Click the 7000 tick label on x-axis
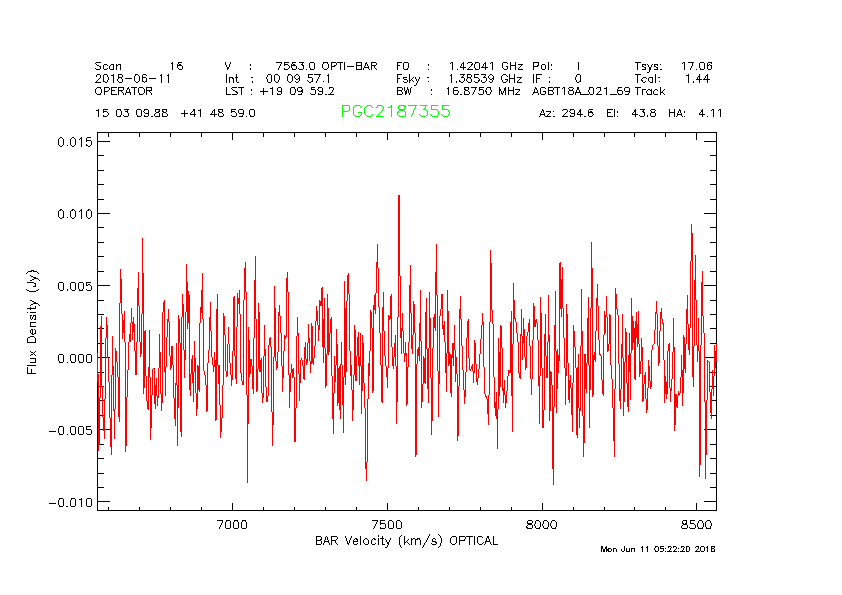 point(232,523)
